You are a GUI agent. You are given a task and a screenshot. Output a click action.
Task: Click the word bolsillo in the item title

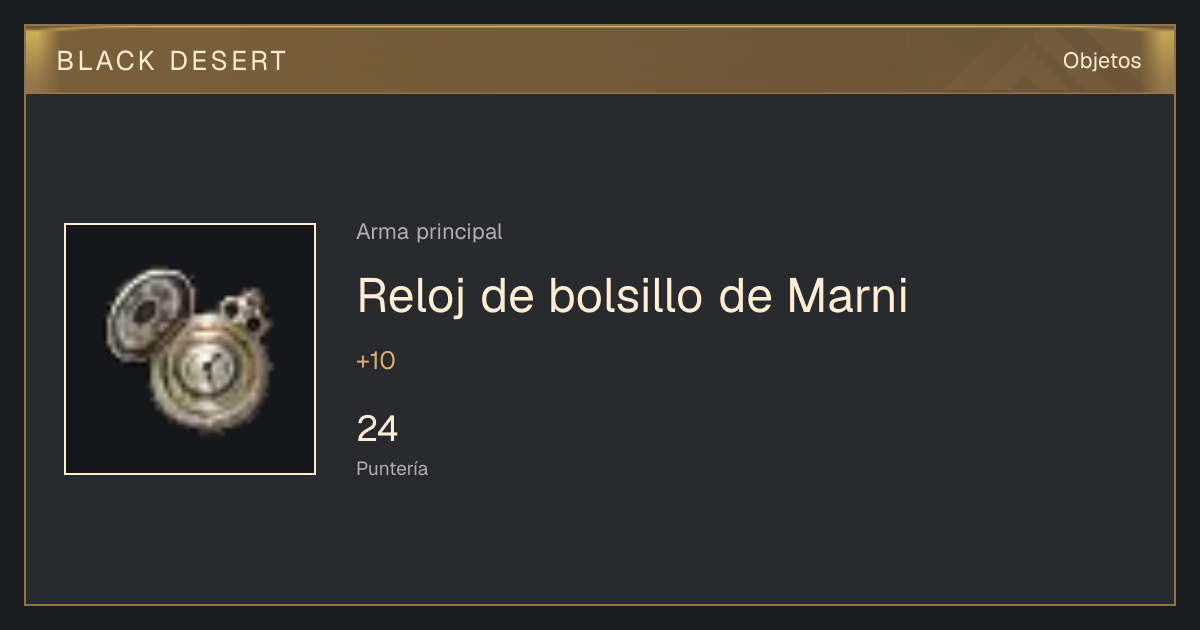coord(627,296)
